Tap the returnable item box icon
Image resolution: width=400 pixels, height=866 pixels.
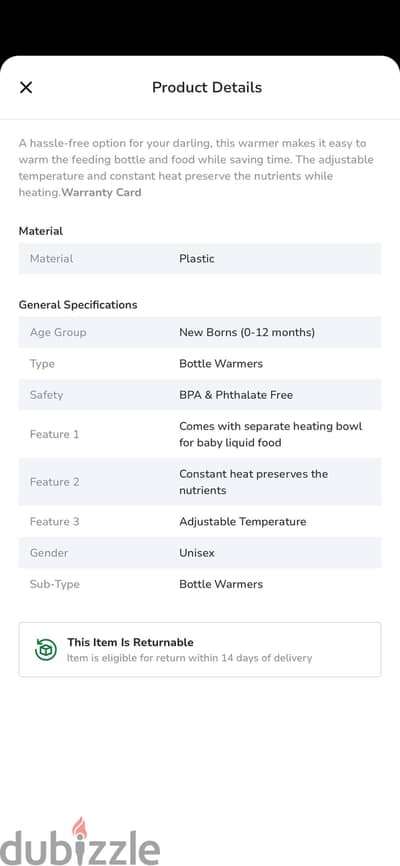click(46, 650)
